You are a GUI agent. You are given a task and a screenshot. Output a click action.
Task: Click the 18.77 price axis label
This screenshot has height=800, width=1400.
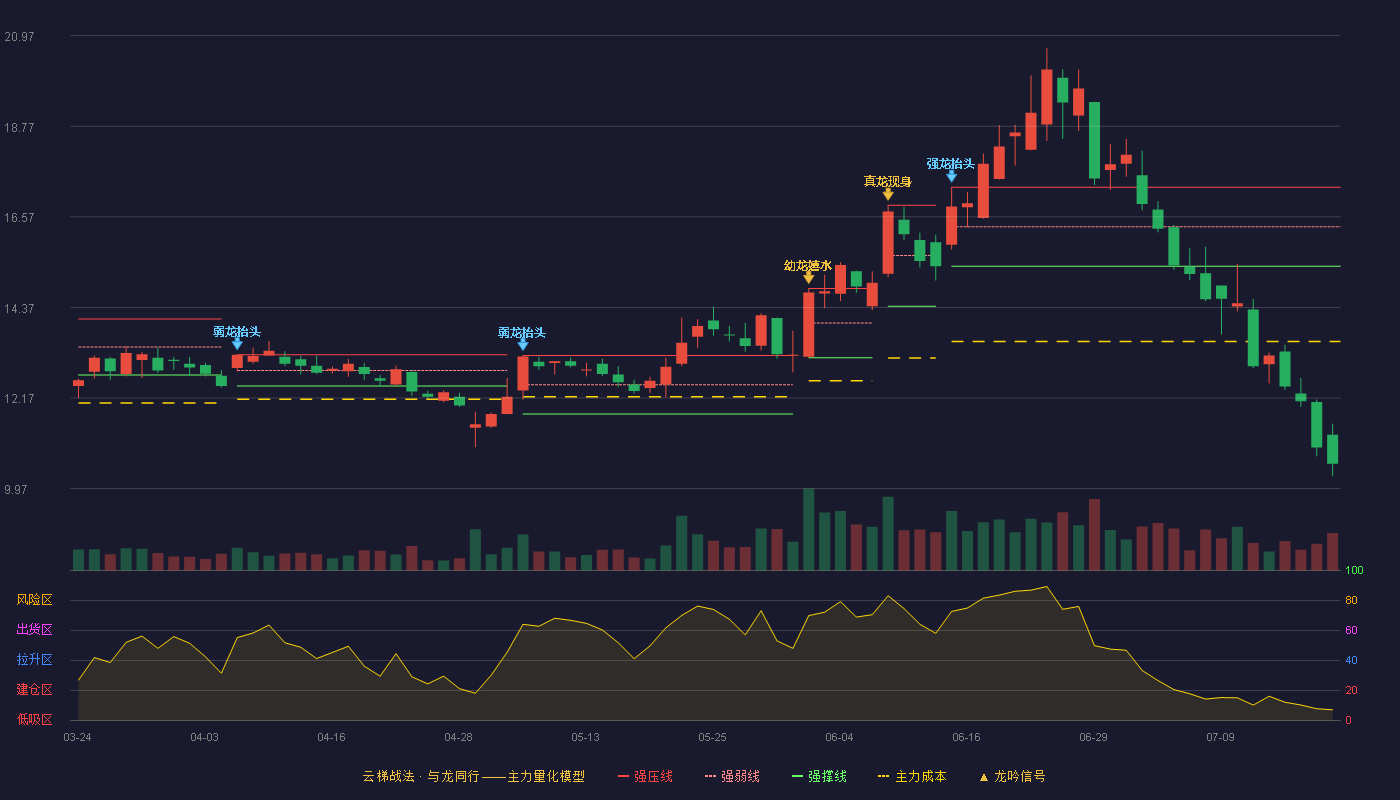19,128
